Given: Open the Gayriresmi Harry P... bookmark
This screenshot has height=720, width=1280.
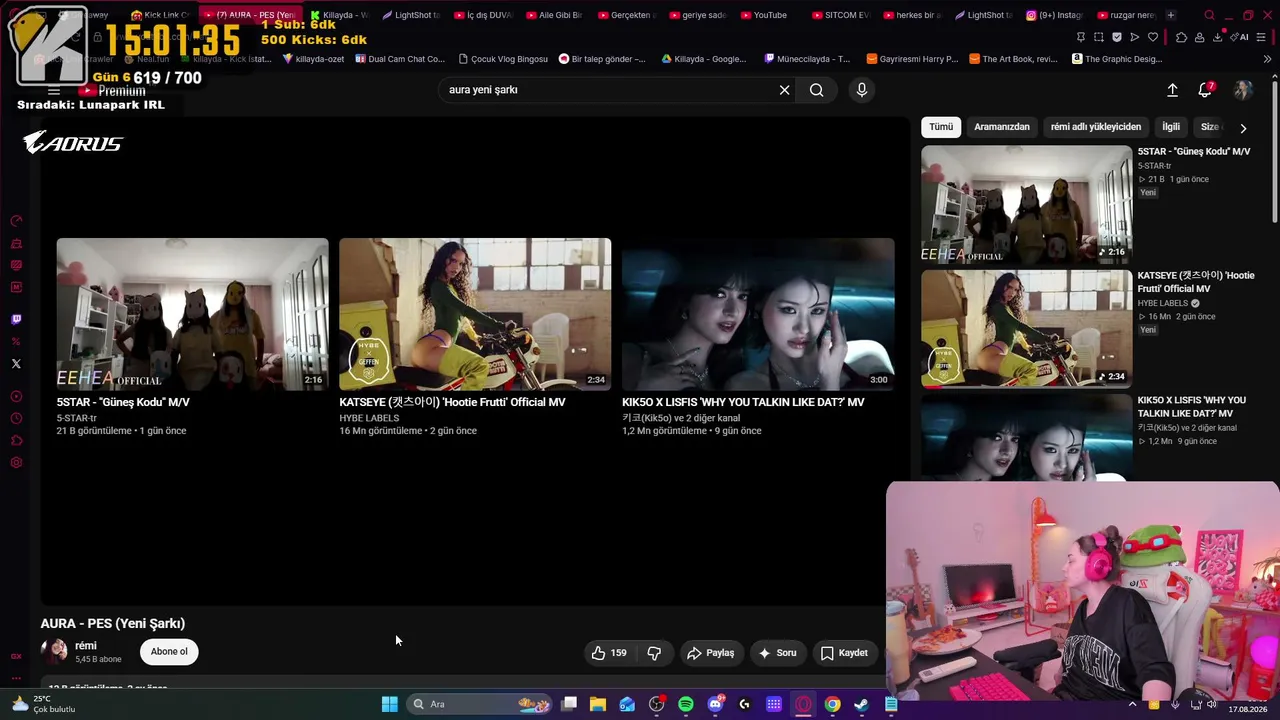Looking at the screenshot, I should point(913,59).
